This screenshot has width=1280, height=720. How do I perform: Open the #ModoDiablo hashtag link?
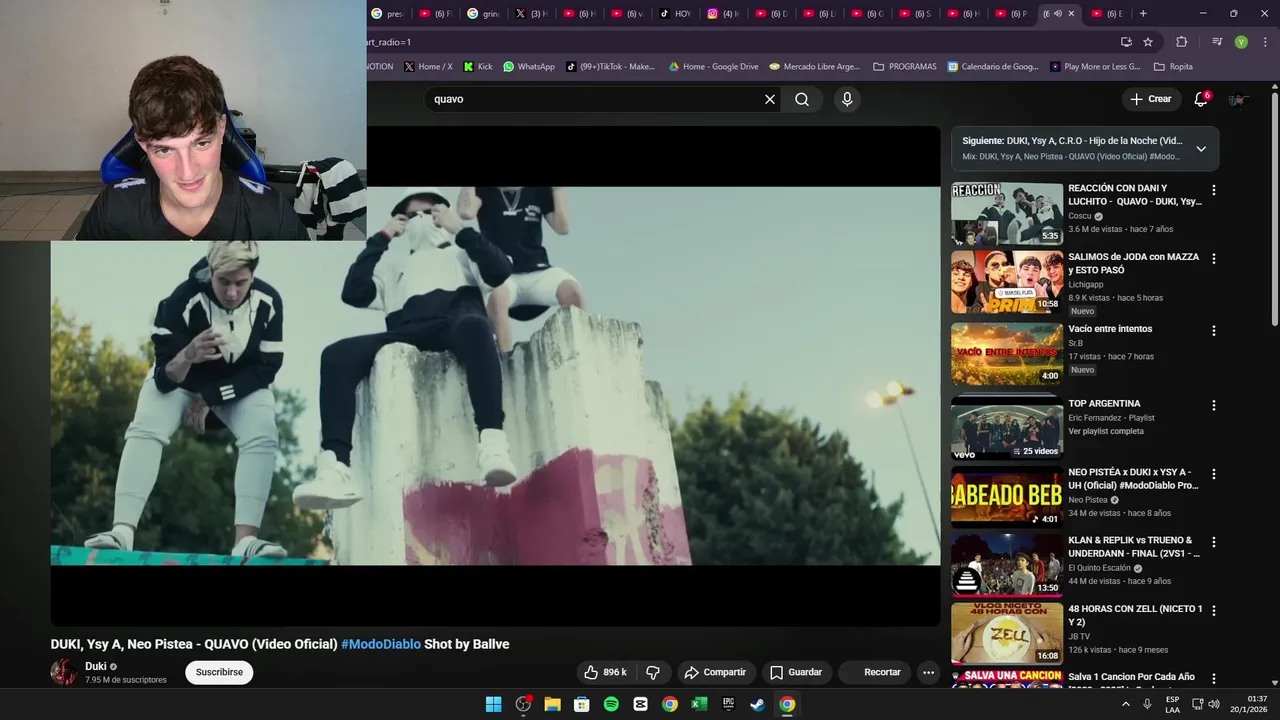coord(381,644)
